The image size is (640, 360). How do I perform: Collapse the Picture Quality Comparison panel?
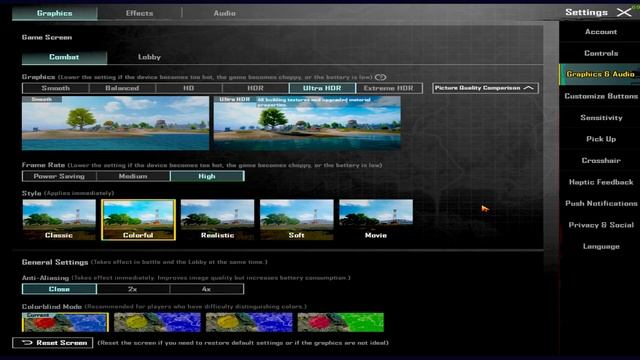(485, 88)
